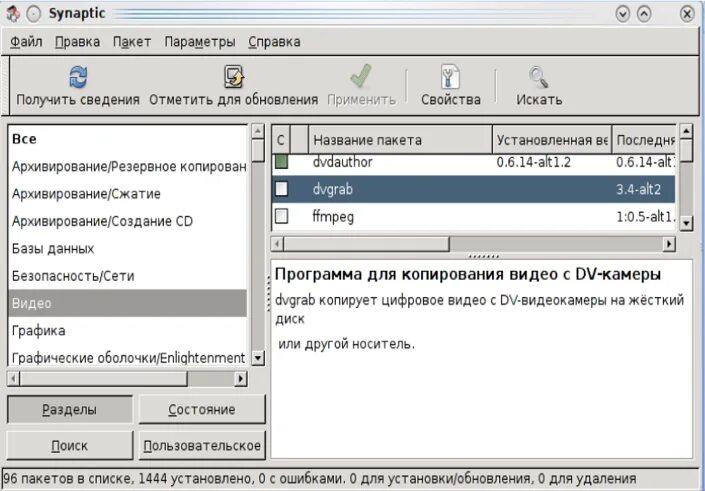Select Архивирование/Сжатие section
The image size is (705, 491).
tap(127, 194)
